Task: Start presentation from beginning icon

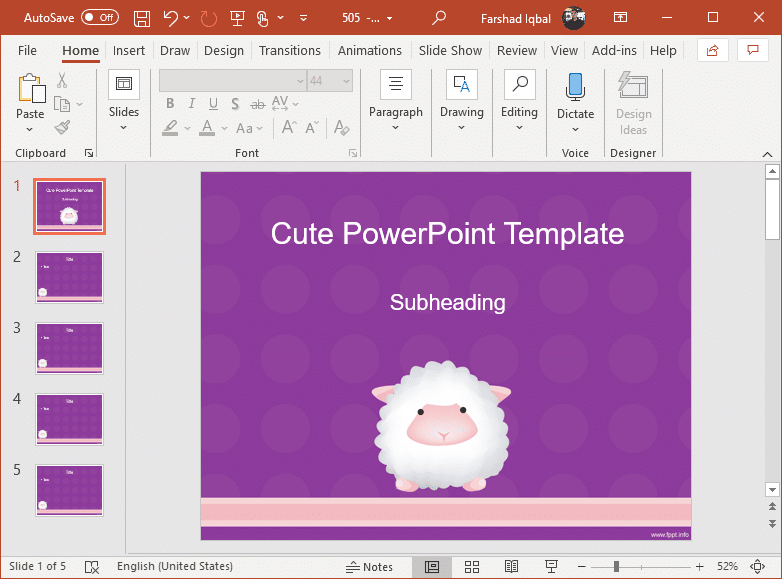Action: point(237,18)
